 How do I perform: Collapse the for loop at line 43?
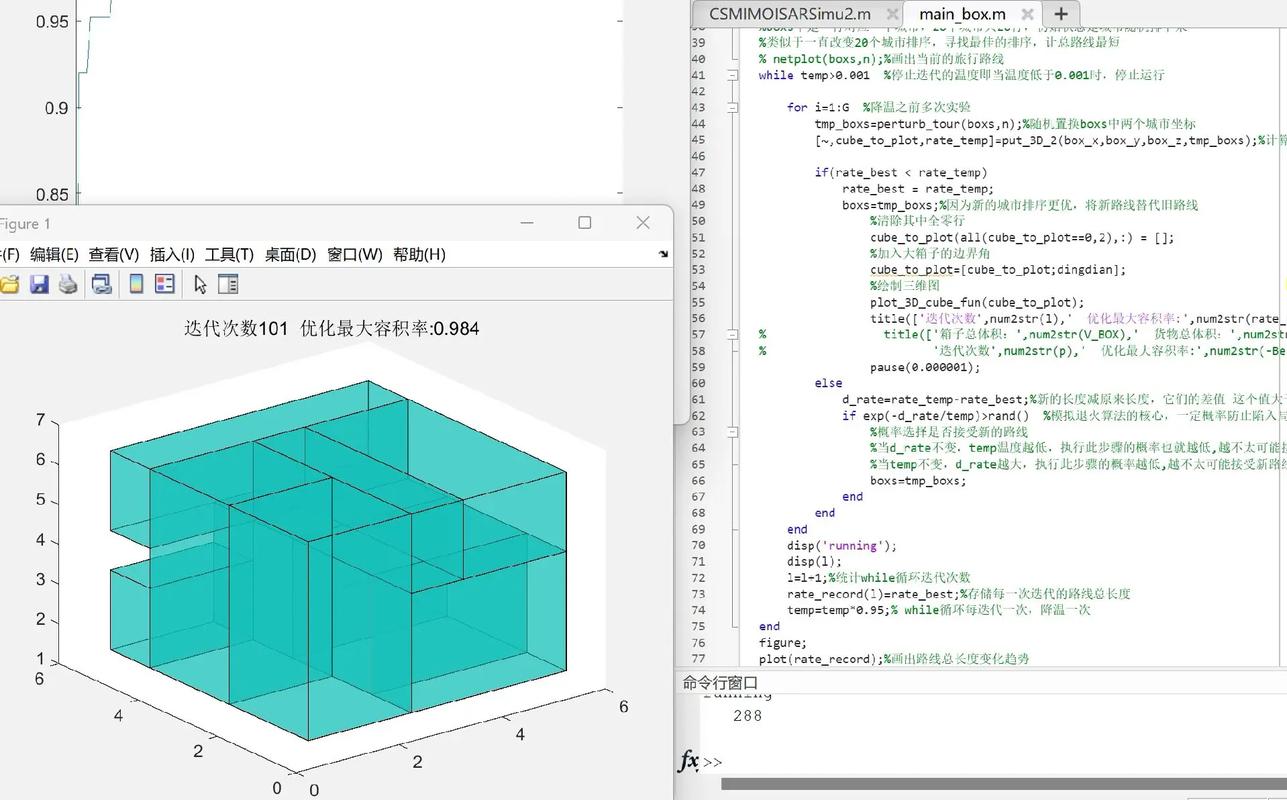tap(732, 107)
